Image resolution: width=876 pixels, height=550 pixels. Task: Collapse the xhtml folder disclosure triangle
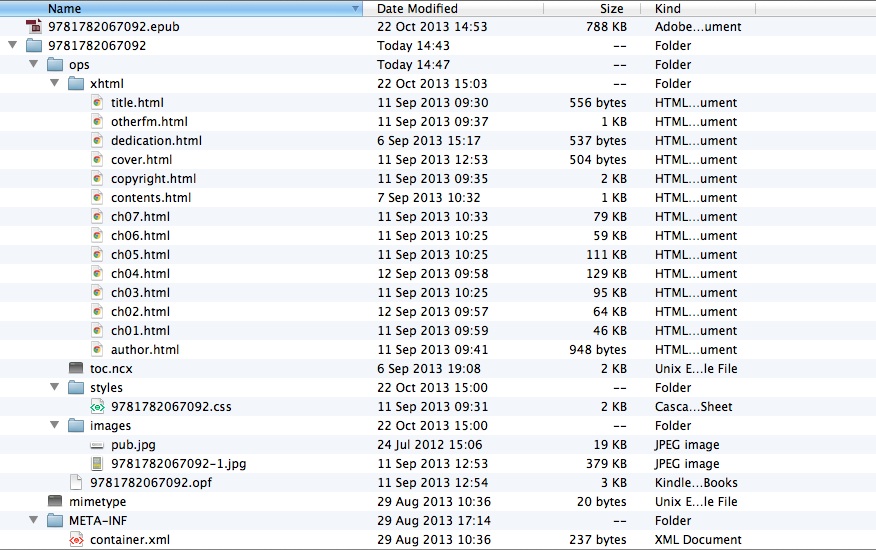pyautogui.click(x=55, y=83)
